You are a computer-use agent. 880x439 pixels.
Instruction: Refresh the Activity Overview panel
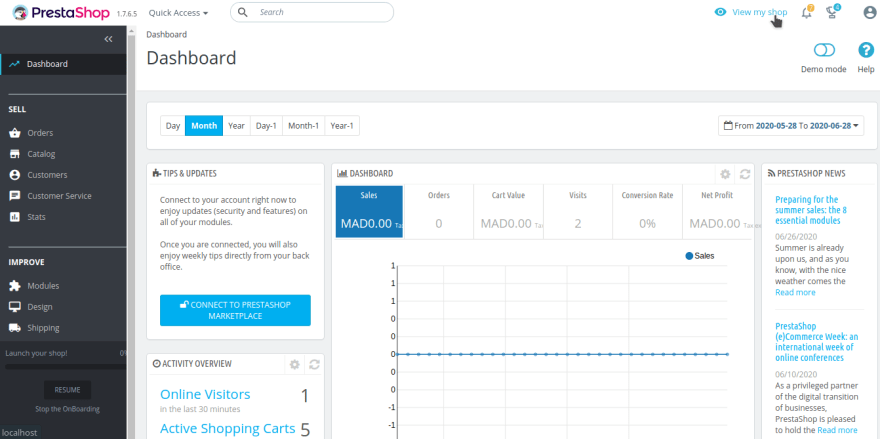tap(314, 364)
